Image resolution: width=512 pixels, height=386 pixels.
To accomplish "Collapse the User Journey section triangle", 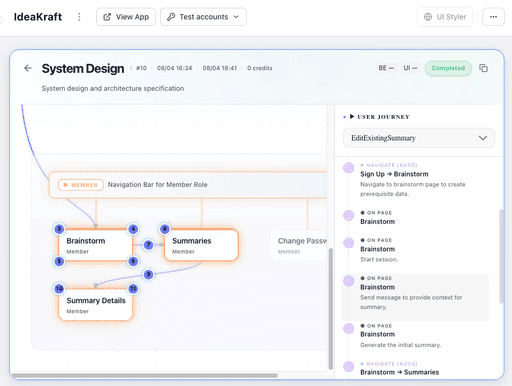I will tap(352, 117).
